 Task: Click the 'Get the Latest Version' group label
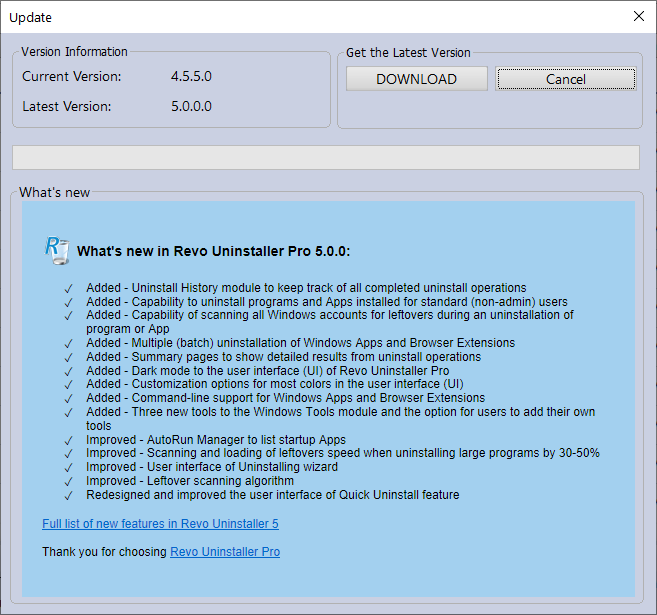(x=408, y=53)
